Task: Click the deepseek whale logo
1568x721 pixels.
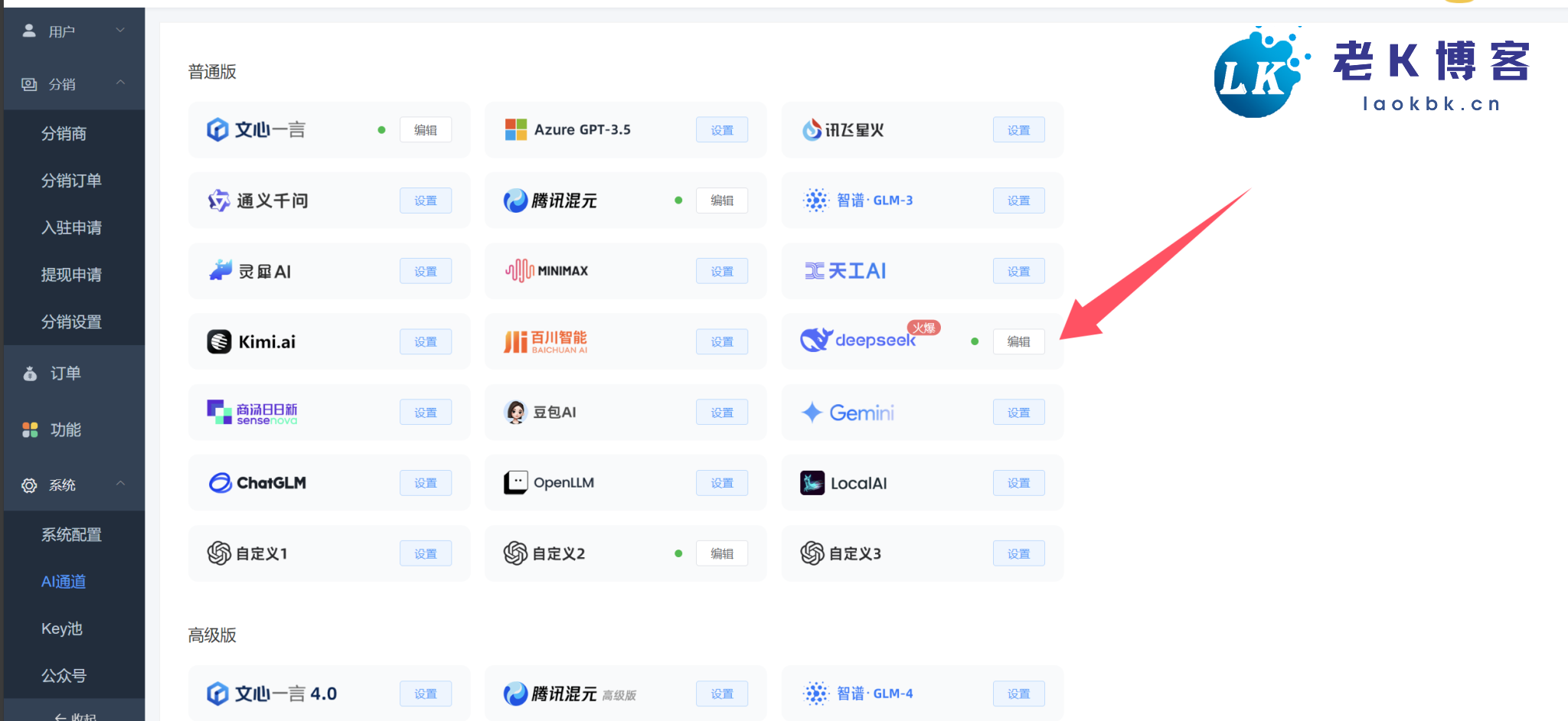Action: pyautogui.click(x=815, y=339)
